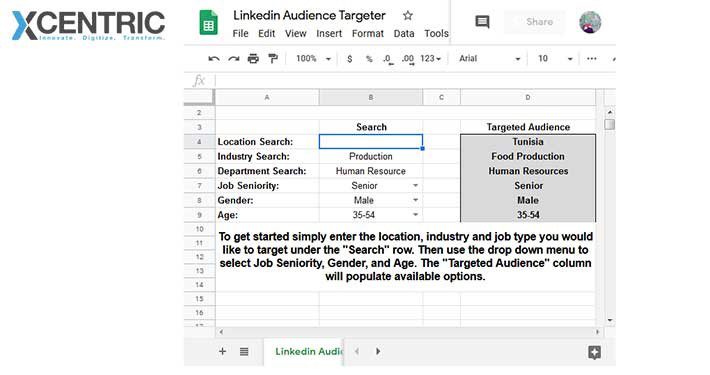Click the Tunisia targeted audience cell
Viewport: 710px width, 375px height.
coord(528,142)
